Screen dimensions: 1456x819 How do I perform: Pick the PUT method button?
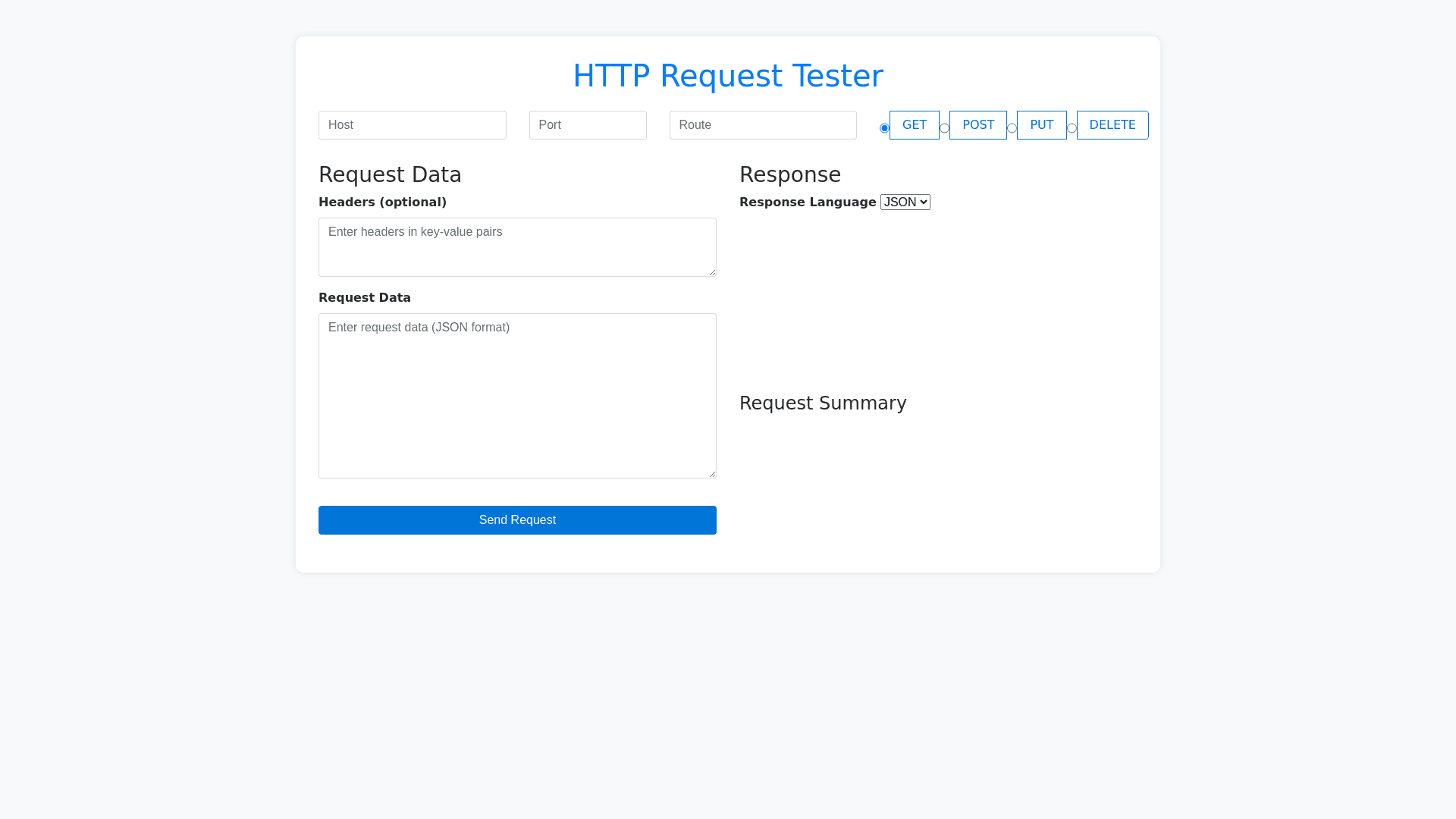(1041, 125)
